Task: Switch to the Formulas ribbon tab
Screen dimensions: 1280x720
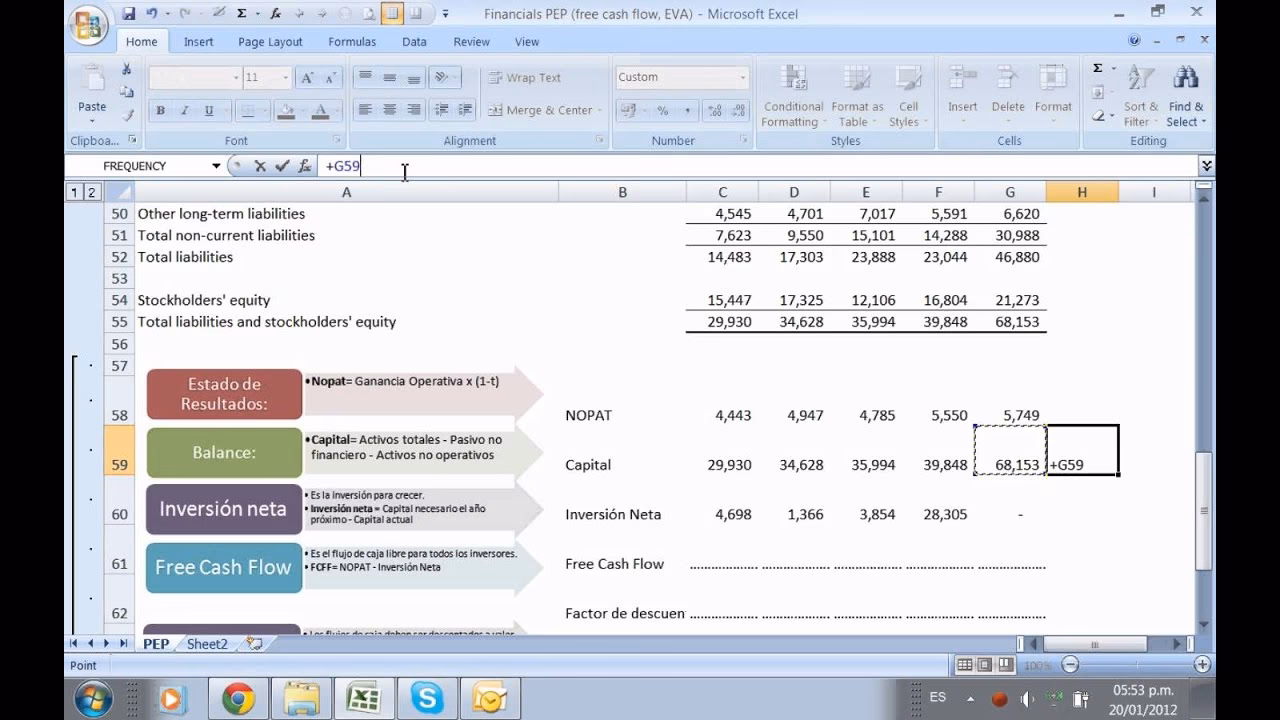Action: [352, 42]
